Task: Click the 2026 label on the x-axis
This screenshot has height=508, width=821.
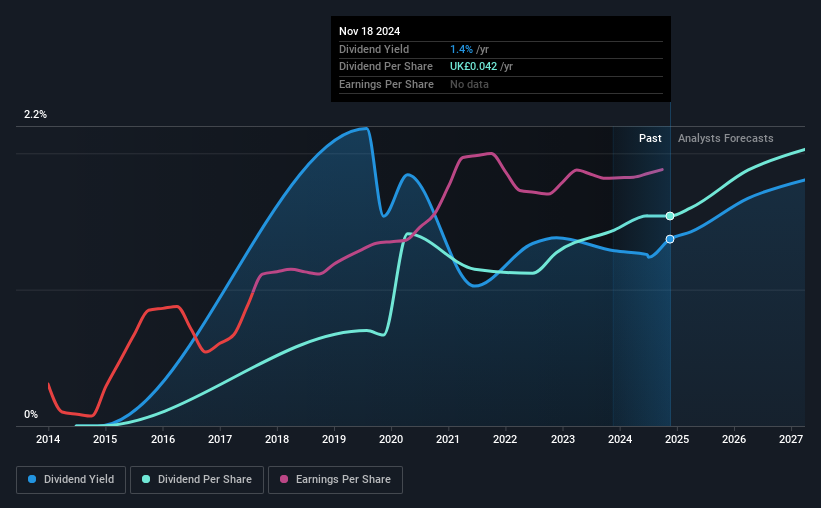Action: 734,439
